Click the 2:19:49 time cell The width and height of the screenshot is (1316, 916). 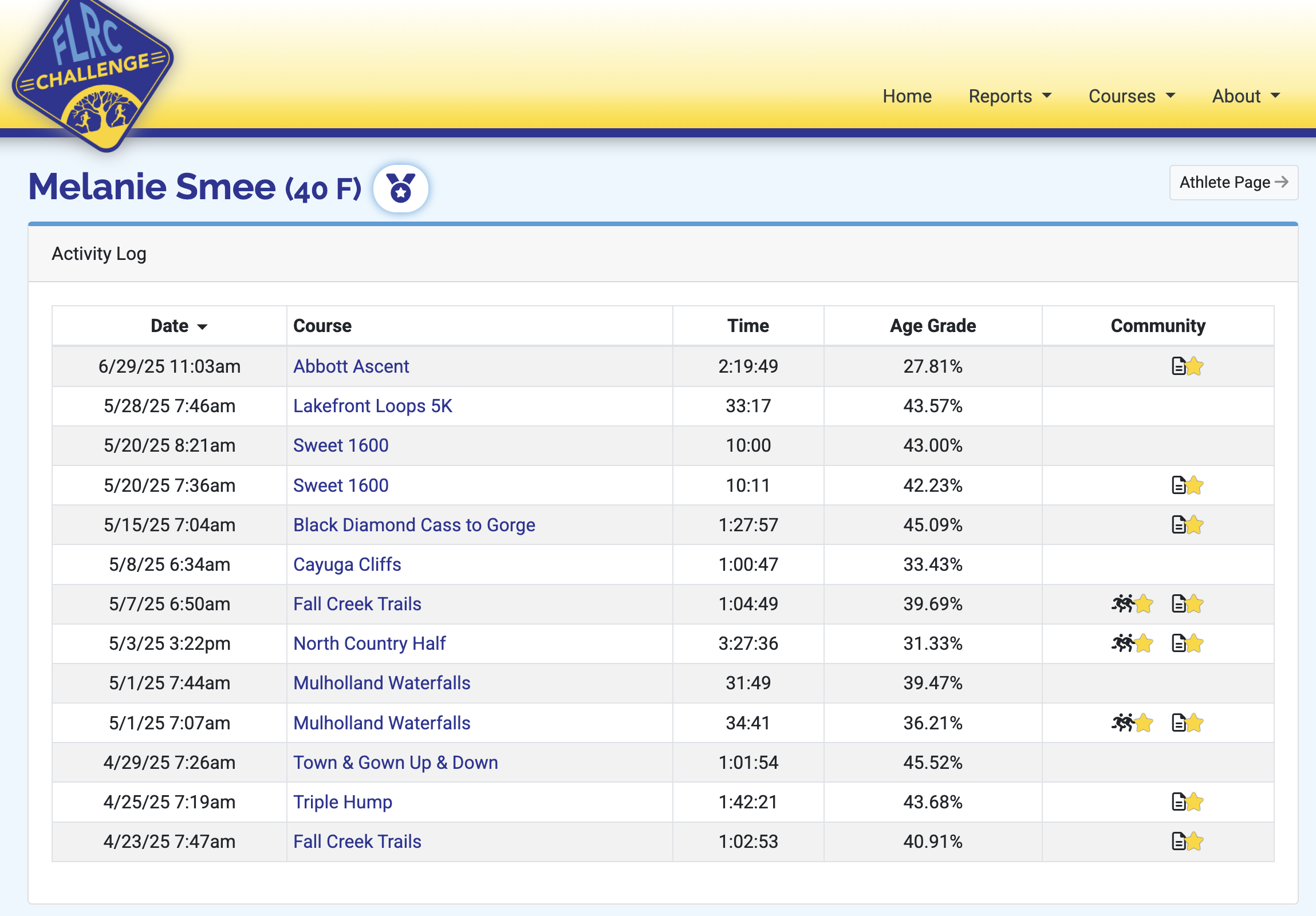tap(748, 366)
